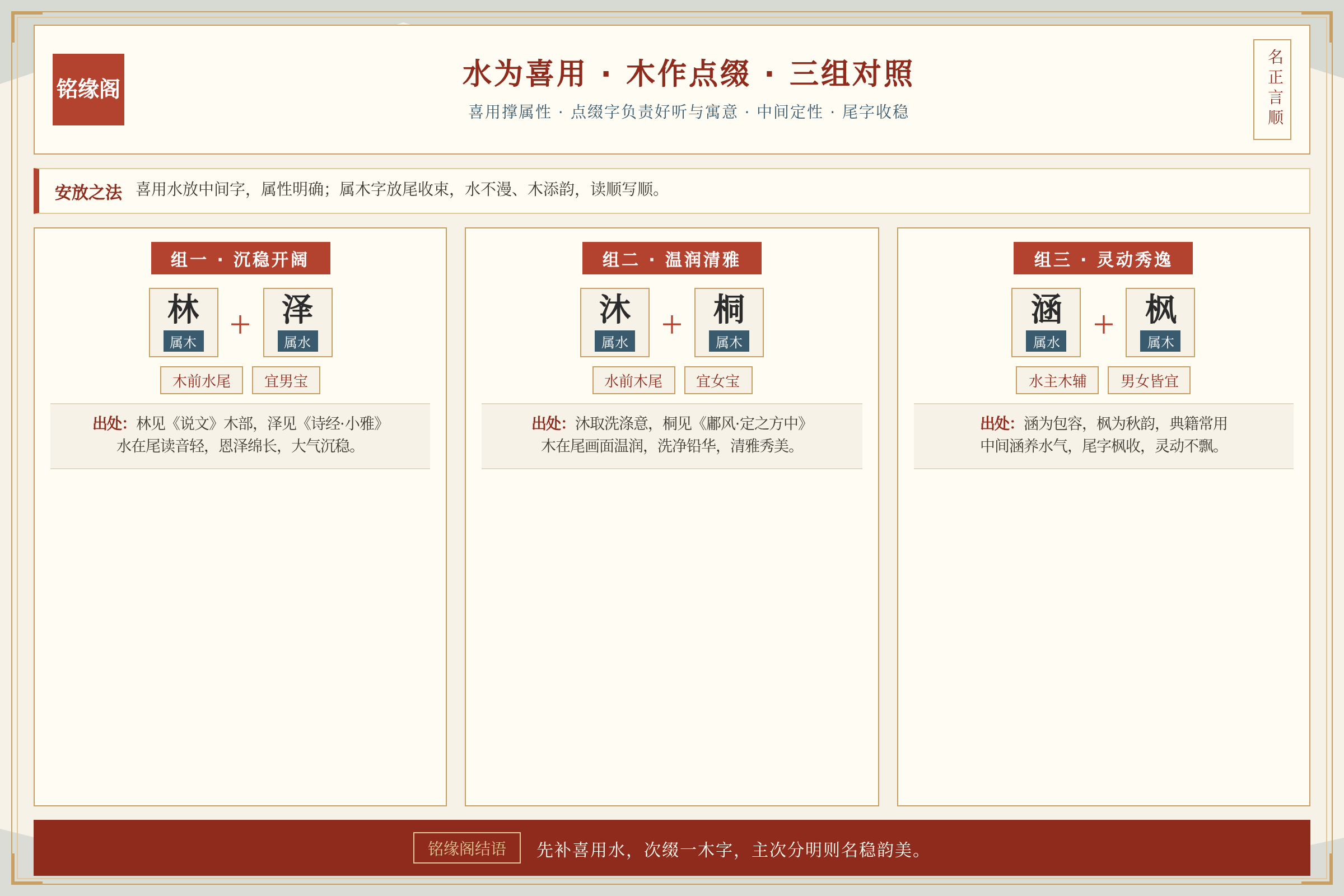Select the 组二 · 温润清雅 header
This screenshot has height=896, width=1344.
(671, 258)
